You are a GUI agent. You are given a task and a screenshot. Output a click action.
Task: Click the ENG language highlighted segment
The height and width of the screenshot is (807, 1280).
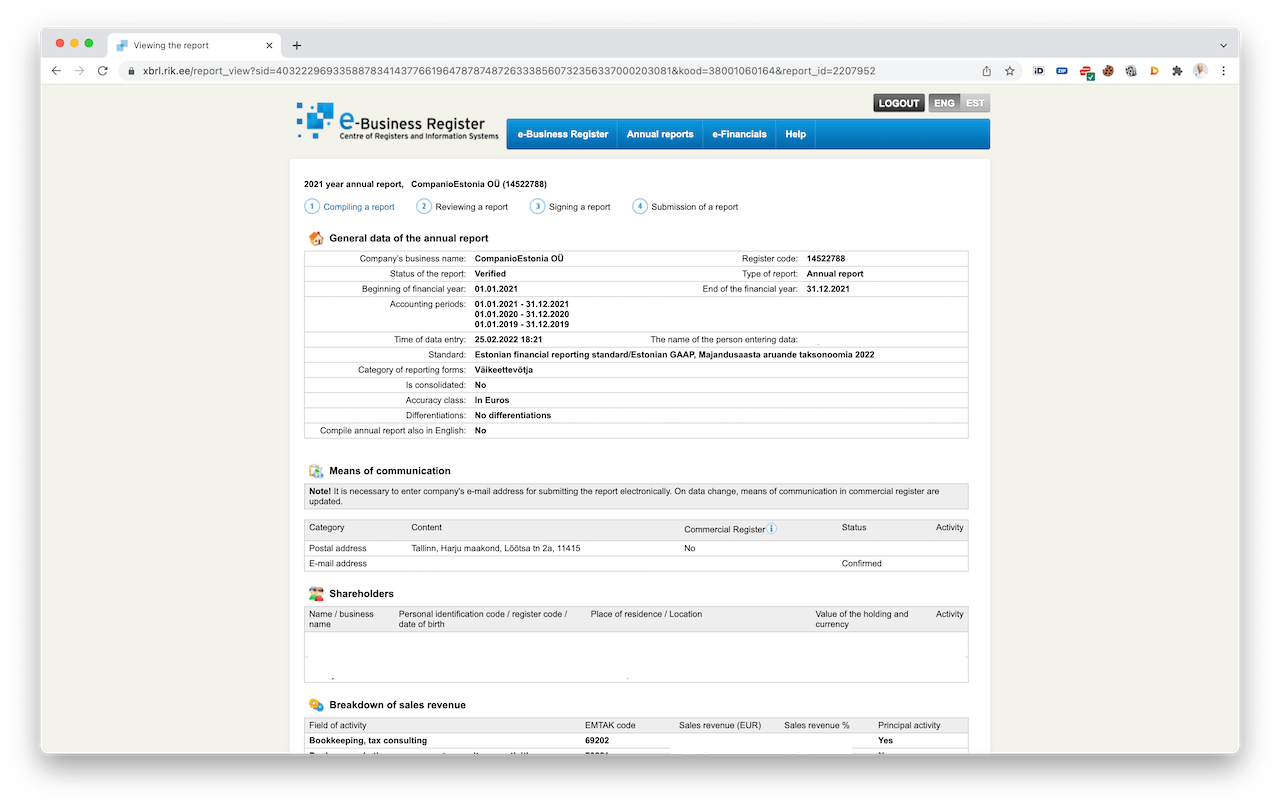pos(943,102)
